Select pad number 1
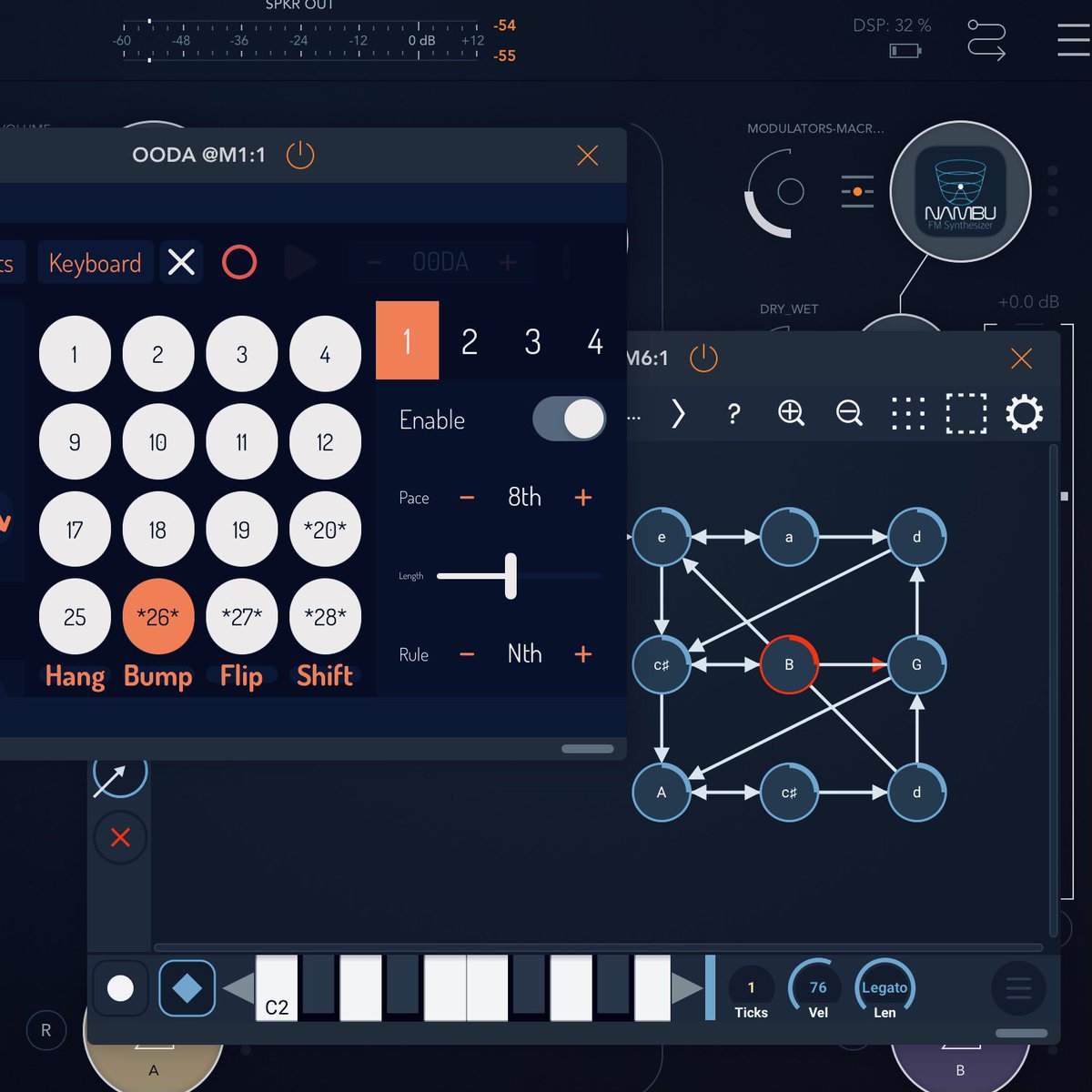1092x1092 pixels. tap(75, 354)
